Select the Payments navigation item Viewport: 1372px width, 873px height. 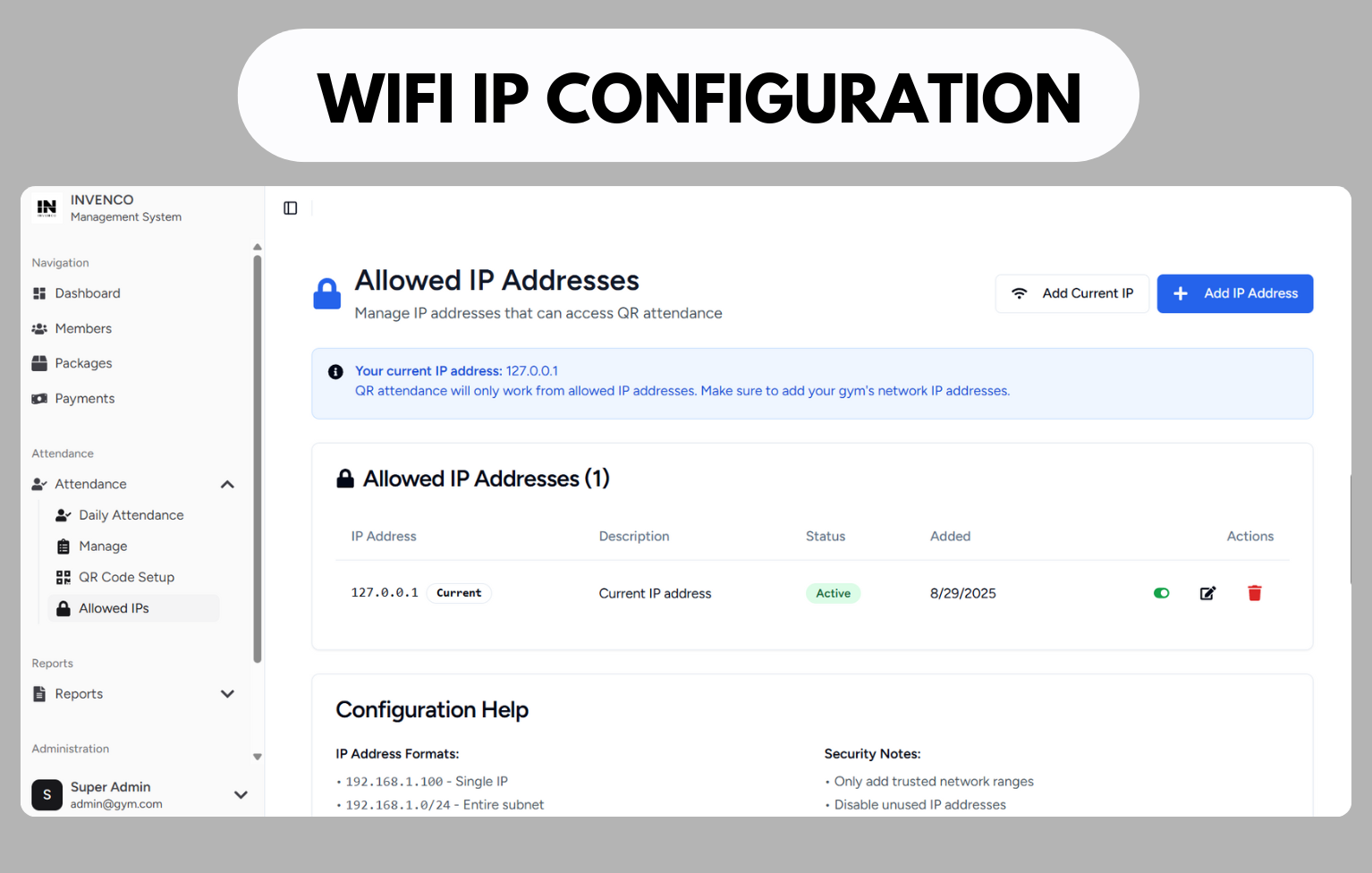click(84, 398)
